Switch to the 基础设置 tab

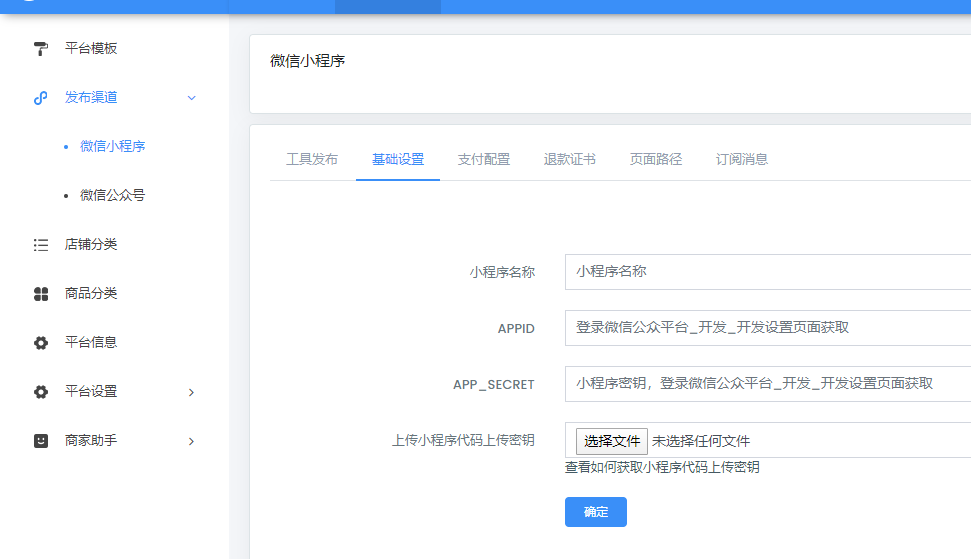(x=398, y=159)
